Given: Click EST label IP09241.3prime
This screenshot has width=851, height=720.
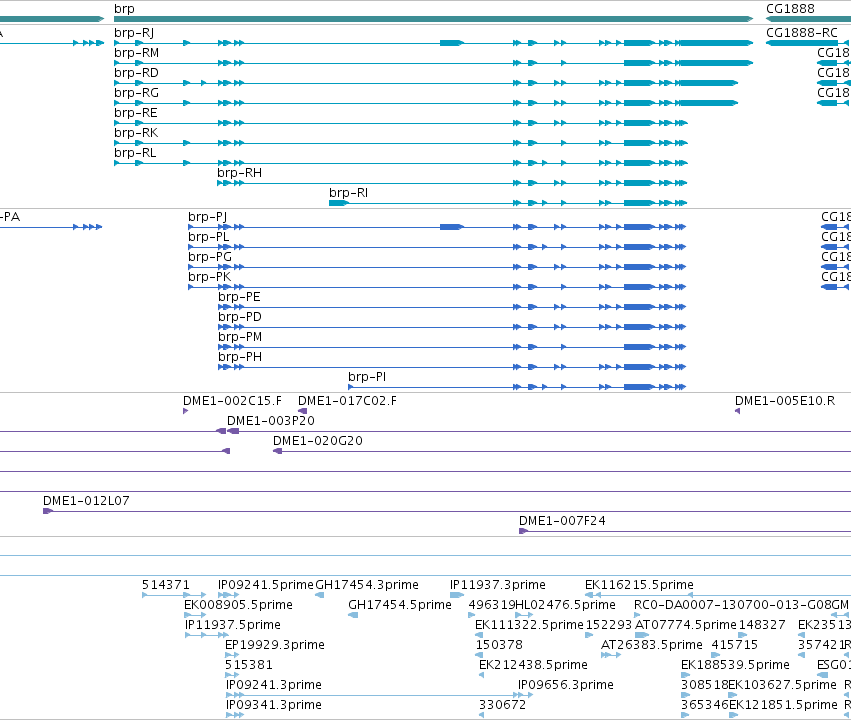Looking at the screenshot, I should 274,685.
